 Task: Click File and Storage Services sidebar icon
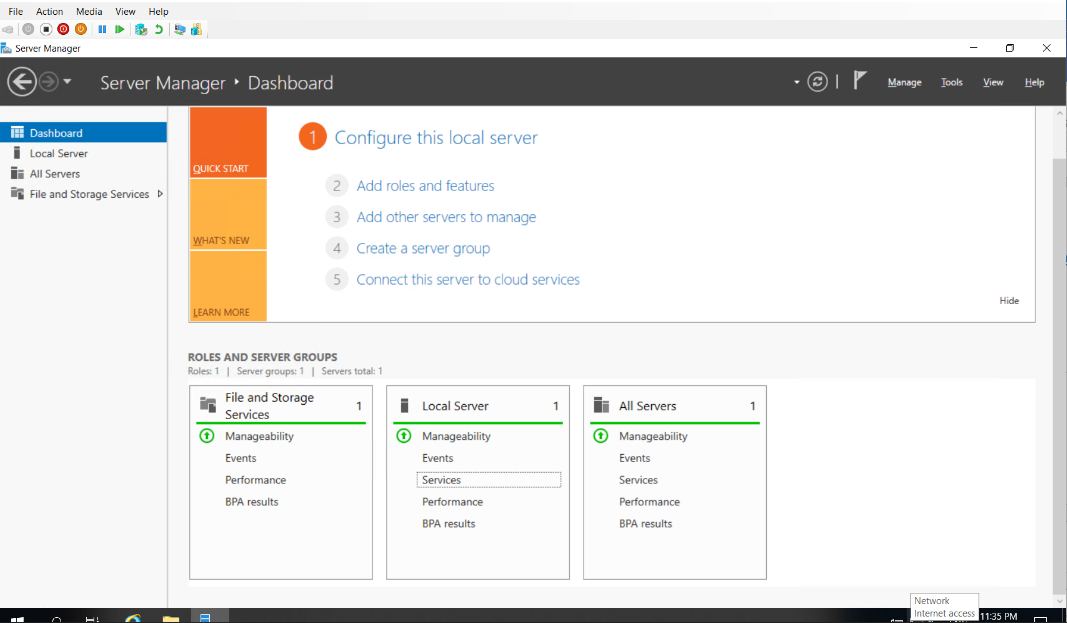[x=17, y=194]
